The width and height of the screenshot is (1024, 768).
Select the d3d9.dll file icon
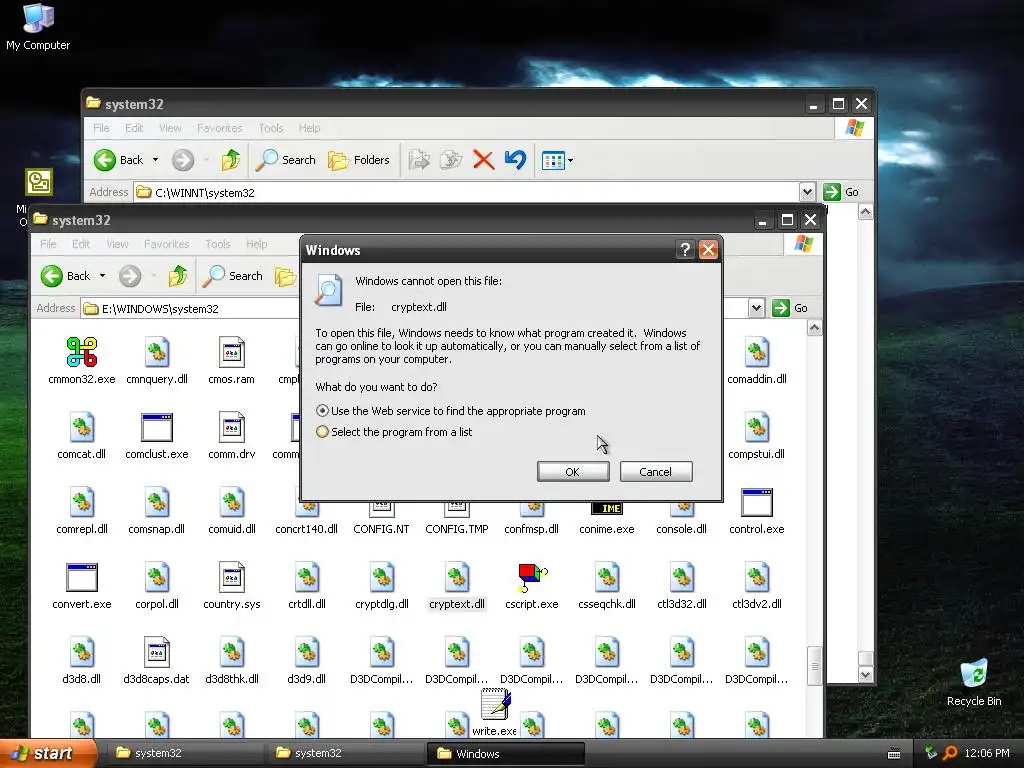click(x=307, y=653)
